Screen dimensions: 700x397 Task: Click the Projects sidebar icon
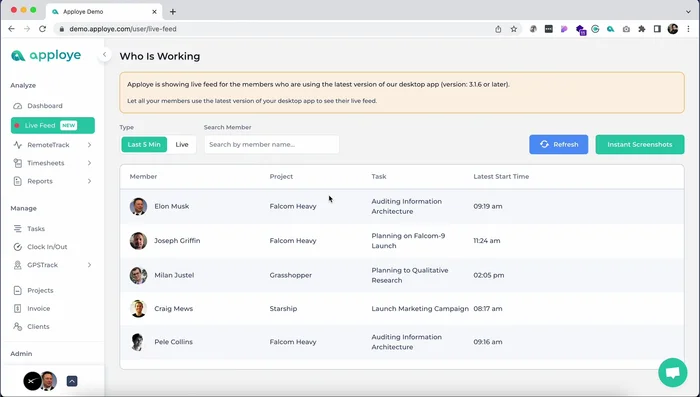[x=17, y=291]
